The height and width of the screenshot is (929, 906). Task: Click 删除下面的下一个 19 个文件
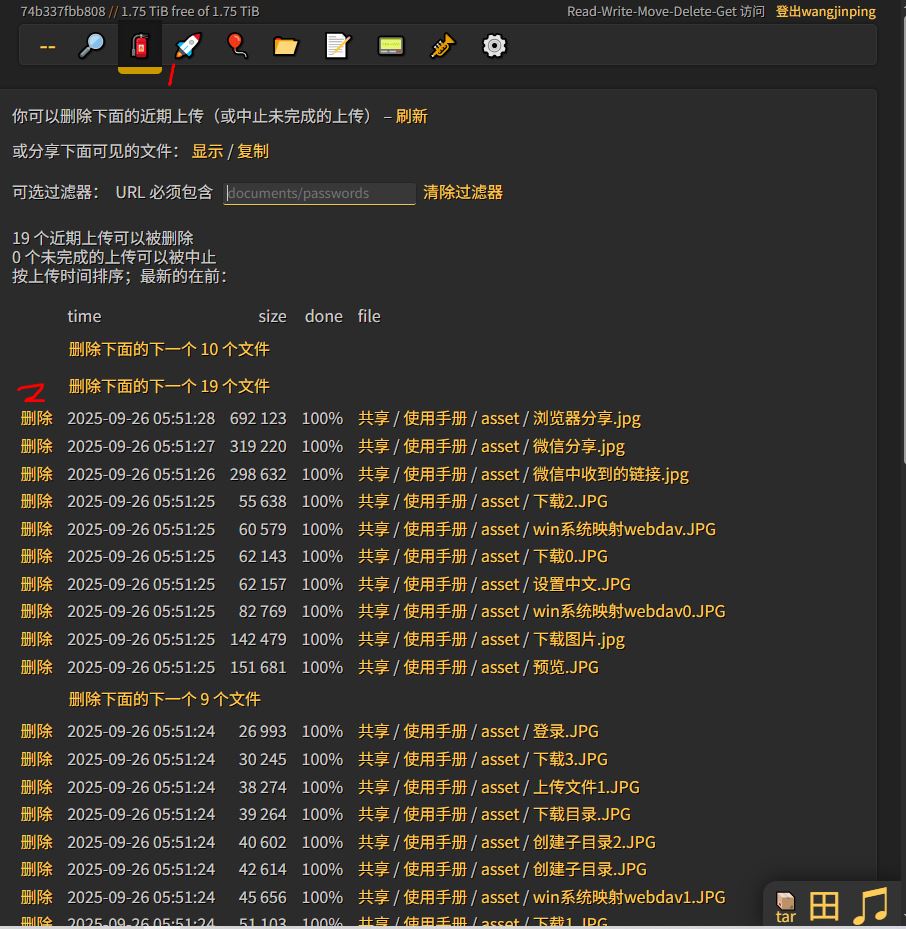click(169, 386)
